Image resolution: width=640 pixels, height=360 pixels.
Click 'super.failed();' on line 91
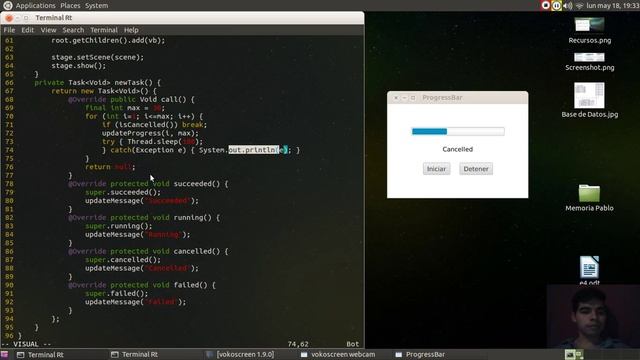116,293
